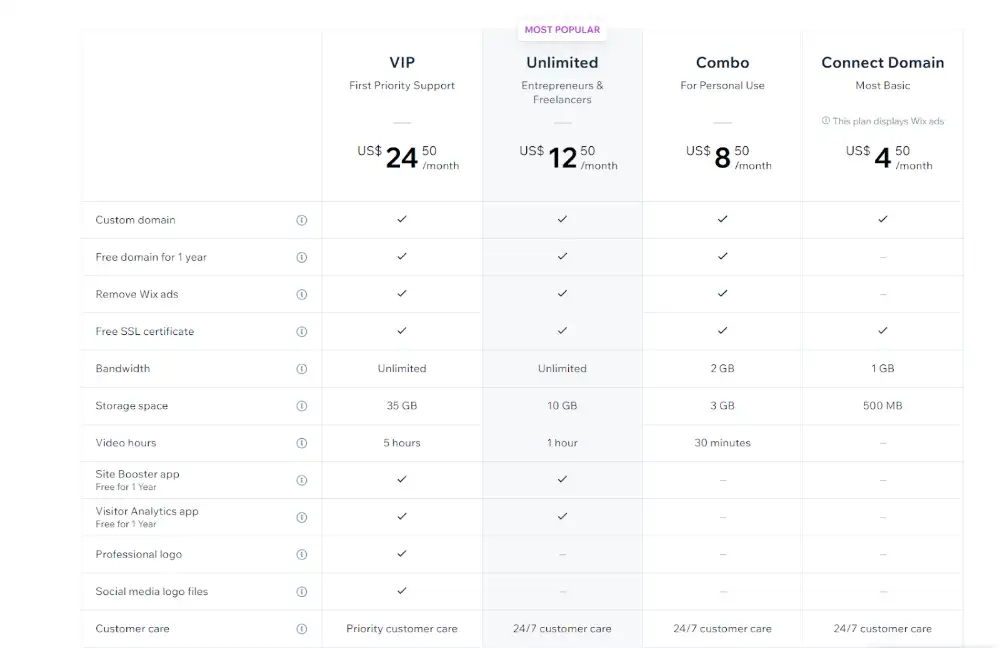Select the Unlimited plan heading
The width and height of the screenshot is (1000, 648).
[x=562, y=63]
